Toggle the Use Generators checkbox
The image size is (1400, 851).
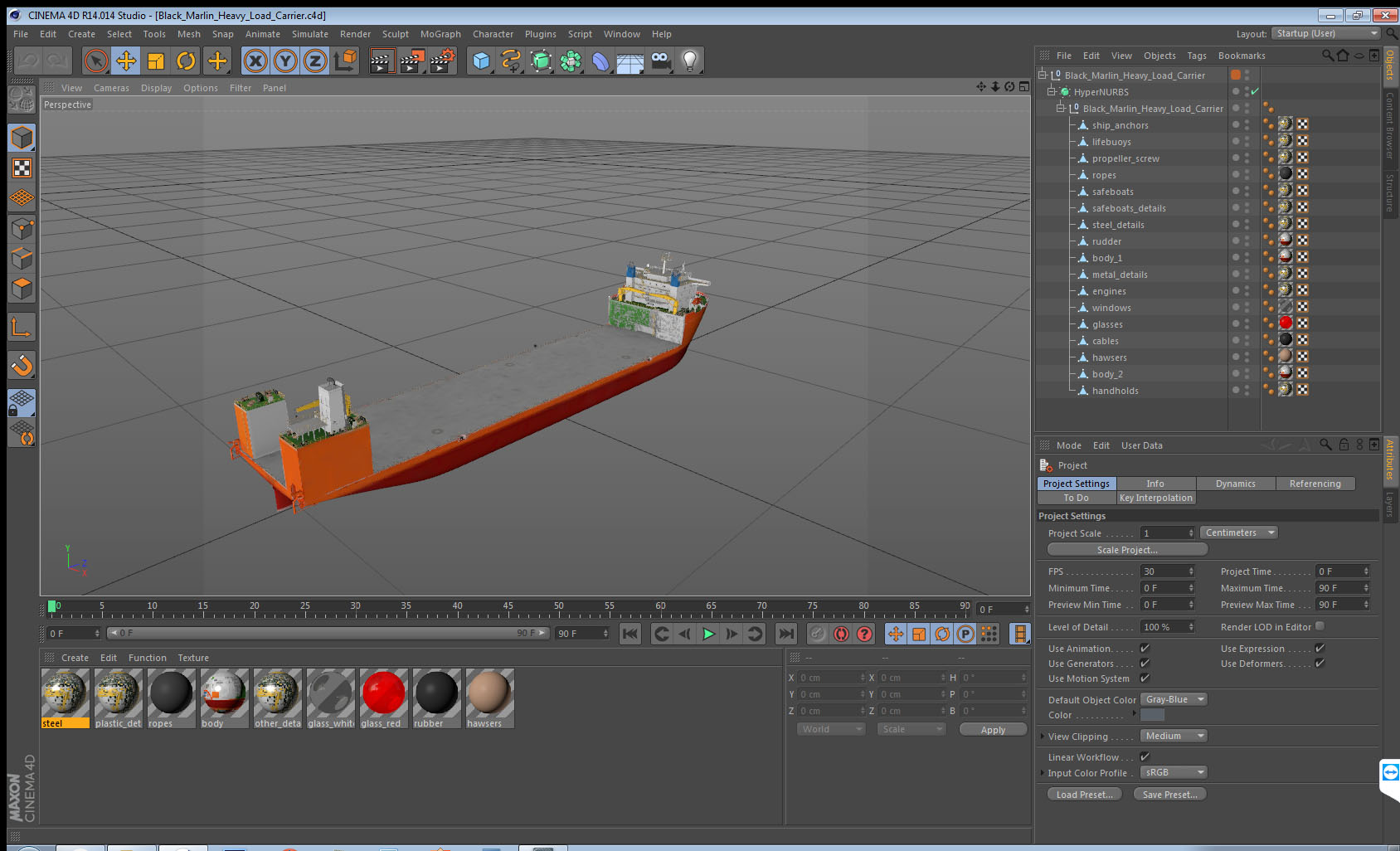pyautogui.click(x=1145, y=664)
